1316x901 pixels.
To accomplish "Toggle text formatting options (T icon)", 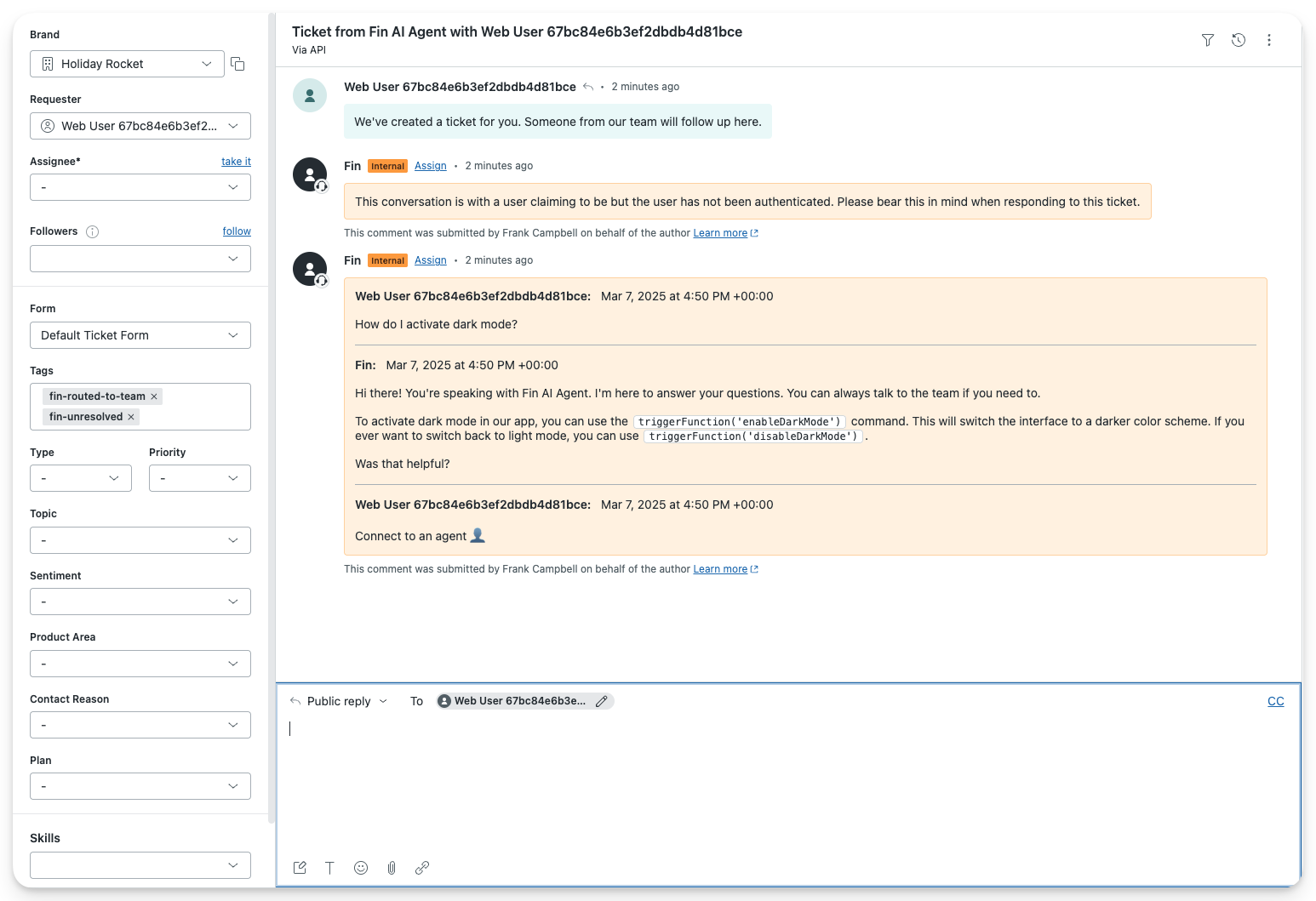I will click(330, 868).
